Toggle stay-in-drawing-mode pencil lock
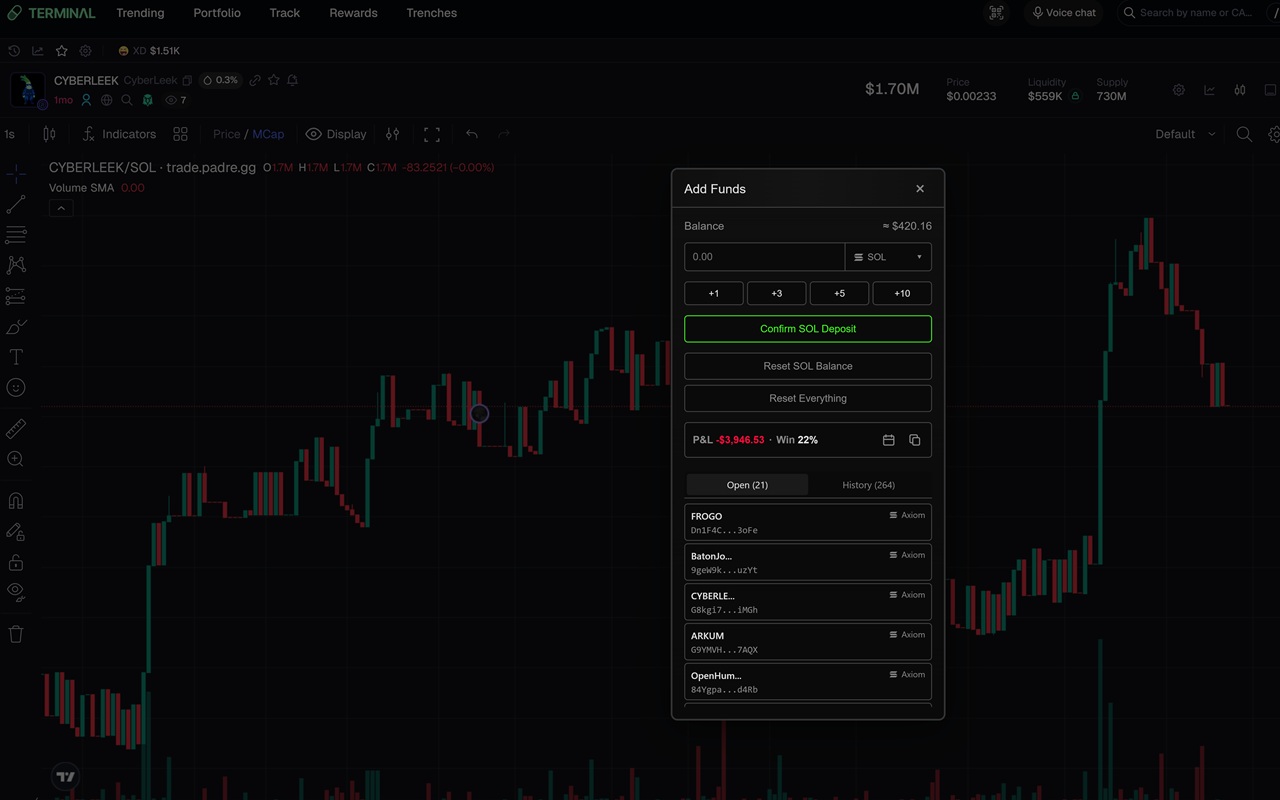Screen dimensions: 1280x800 coord(16,532)
